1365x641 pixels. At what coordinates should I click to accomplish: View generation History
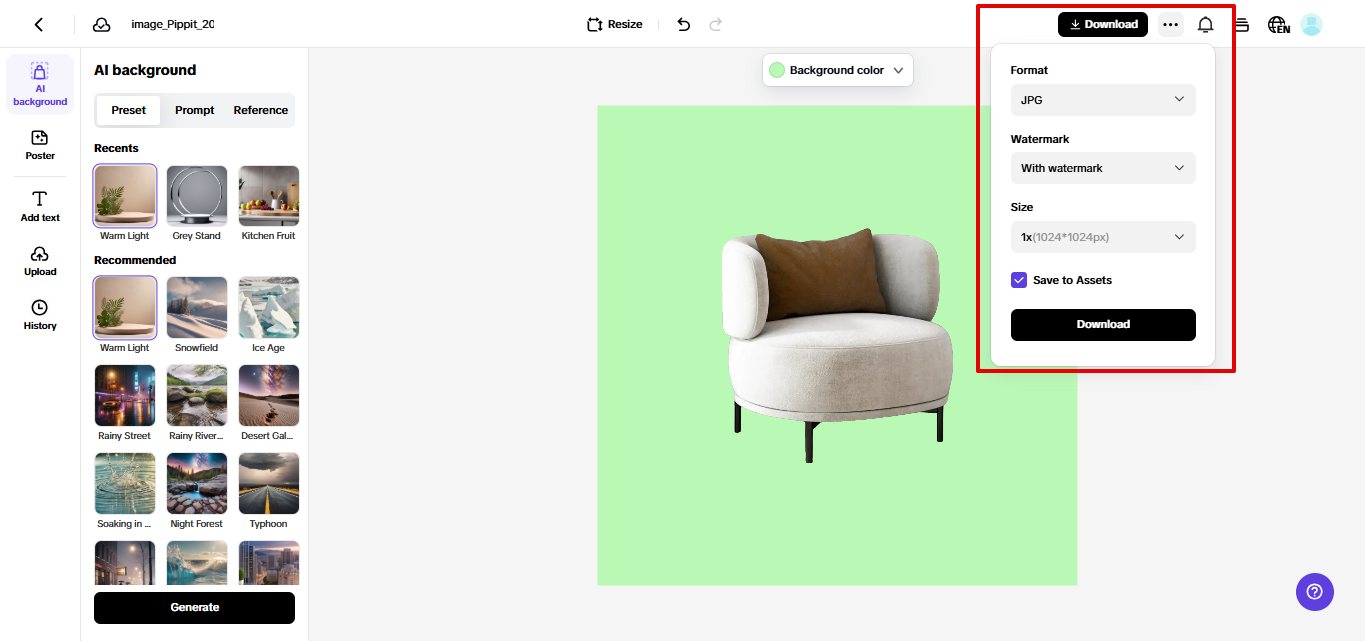(39, 317)
